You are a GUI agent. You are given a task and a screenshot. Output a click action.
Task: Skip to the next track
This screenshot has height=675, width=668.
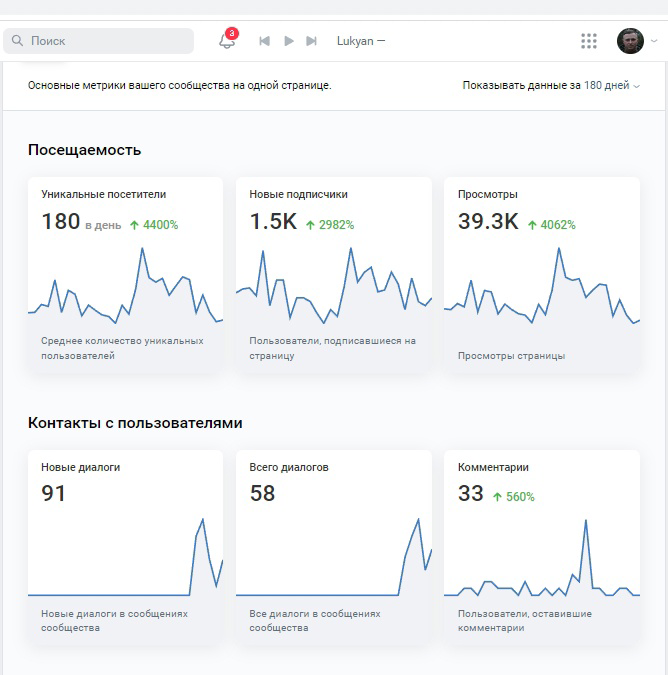(311, 41)
